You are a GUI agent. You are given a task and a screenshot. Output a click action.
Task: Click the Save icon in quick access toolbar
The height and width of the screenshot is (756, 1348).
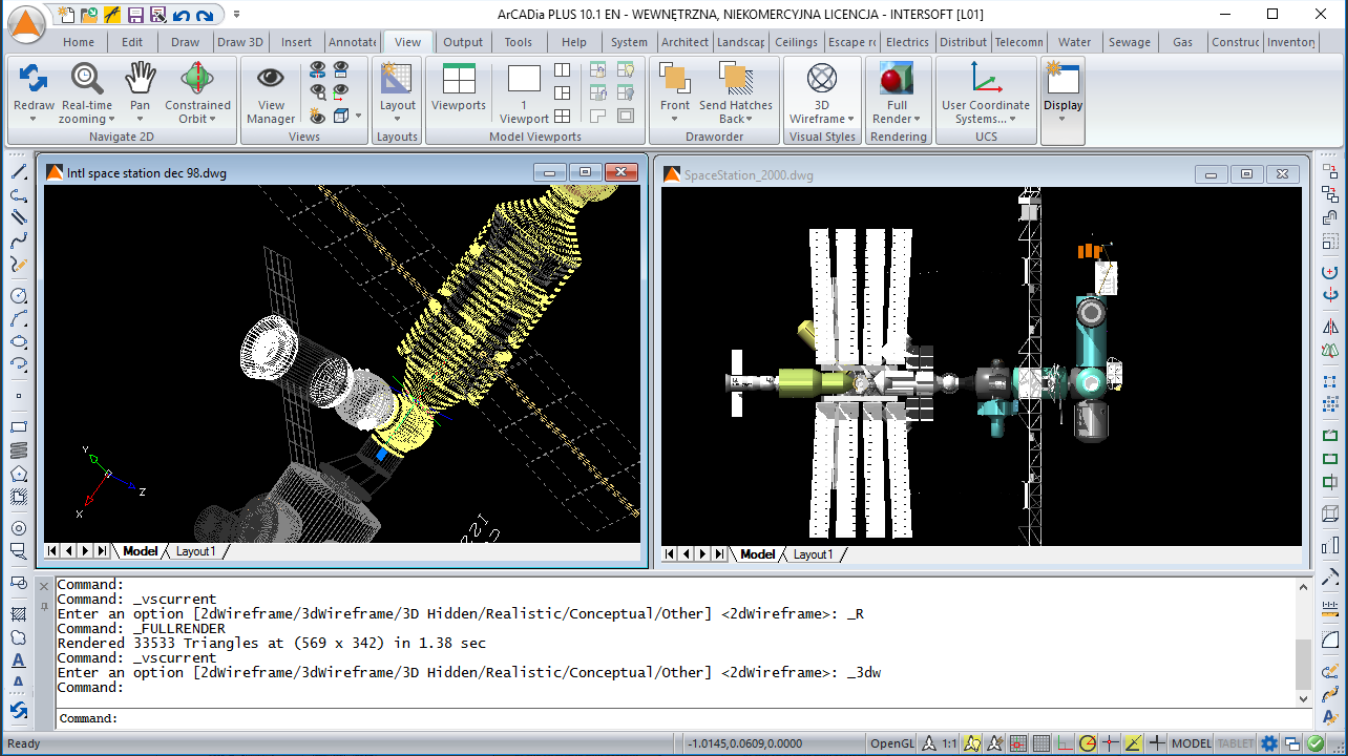point(135,15)
